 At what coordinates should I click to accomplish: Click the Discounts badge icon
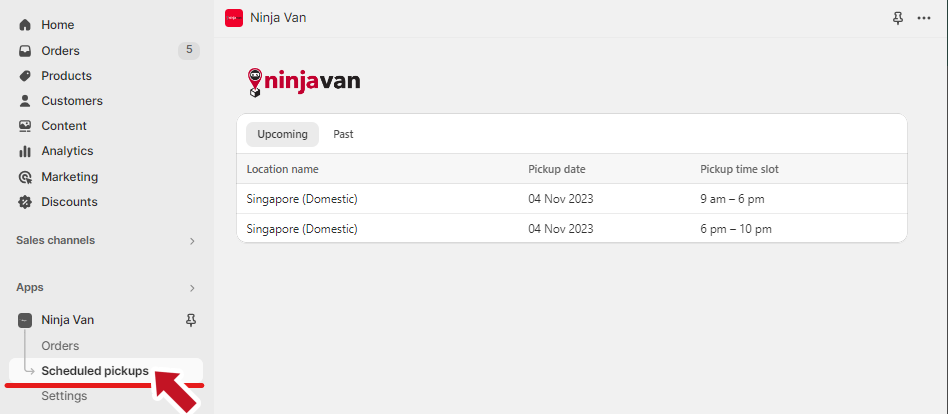(x=26, y=202)
